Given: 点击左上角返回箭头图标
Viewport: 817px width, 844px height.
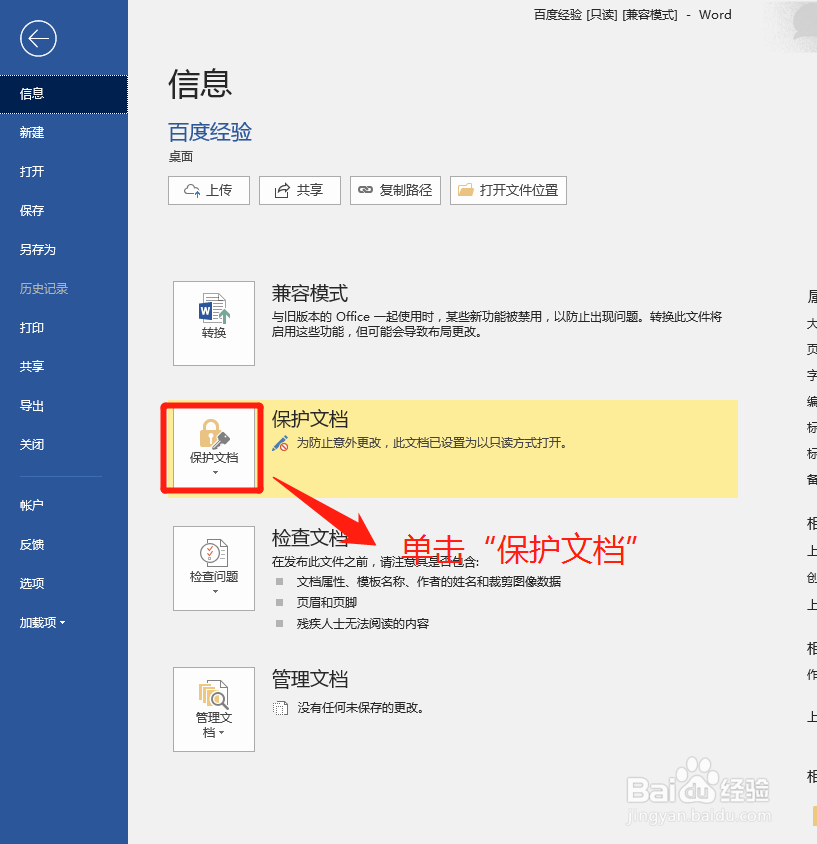Looking at the screenshot, I should (37, 39).
